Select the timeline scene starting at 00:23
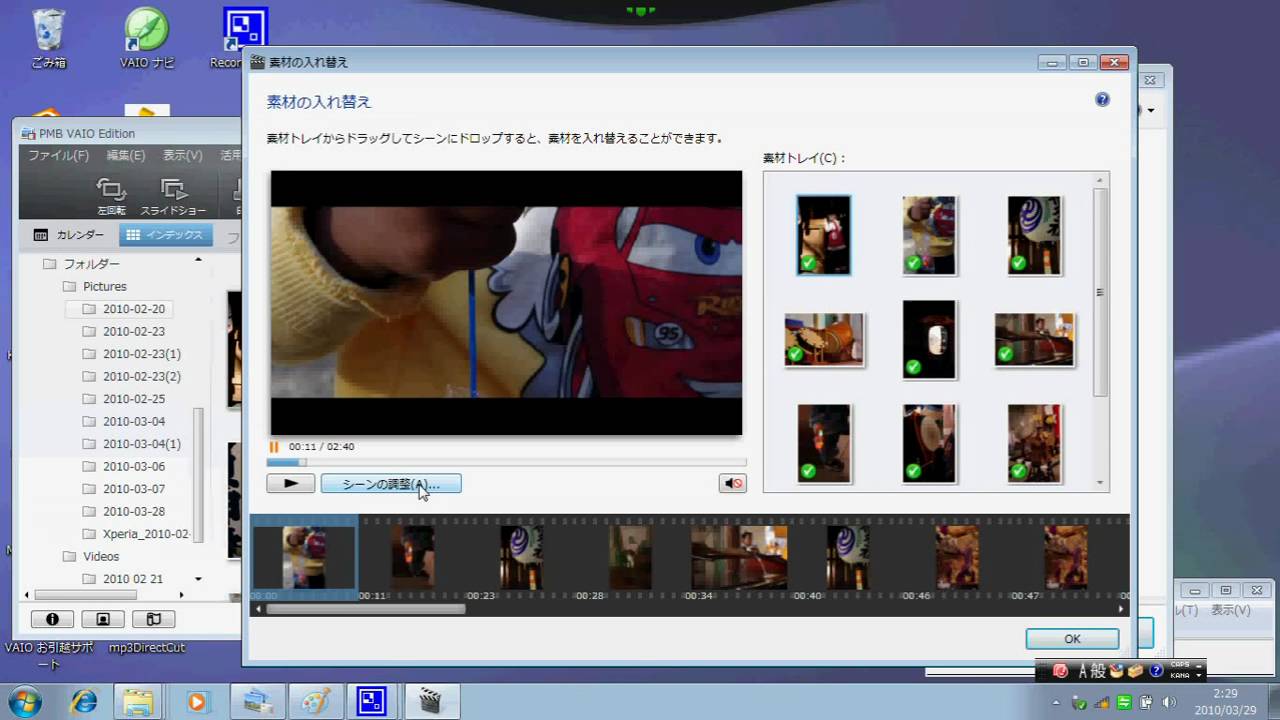This screenshot has height=720, width=1280. click(x=521, y=558)
